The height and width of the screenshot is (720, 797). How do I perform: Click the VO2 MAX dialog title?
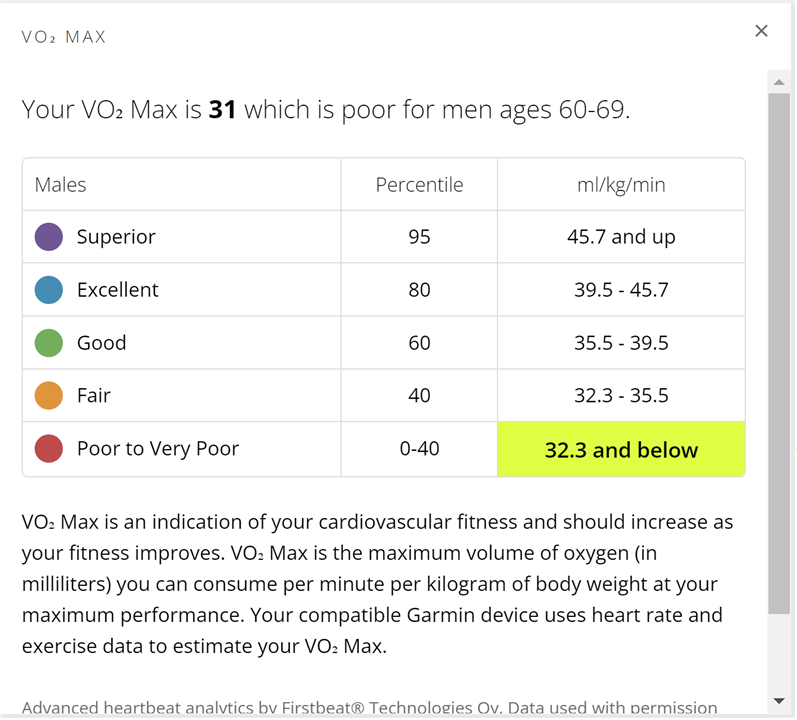point(64,37)
